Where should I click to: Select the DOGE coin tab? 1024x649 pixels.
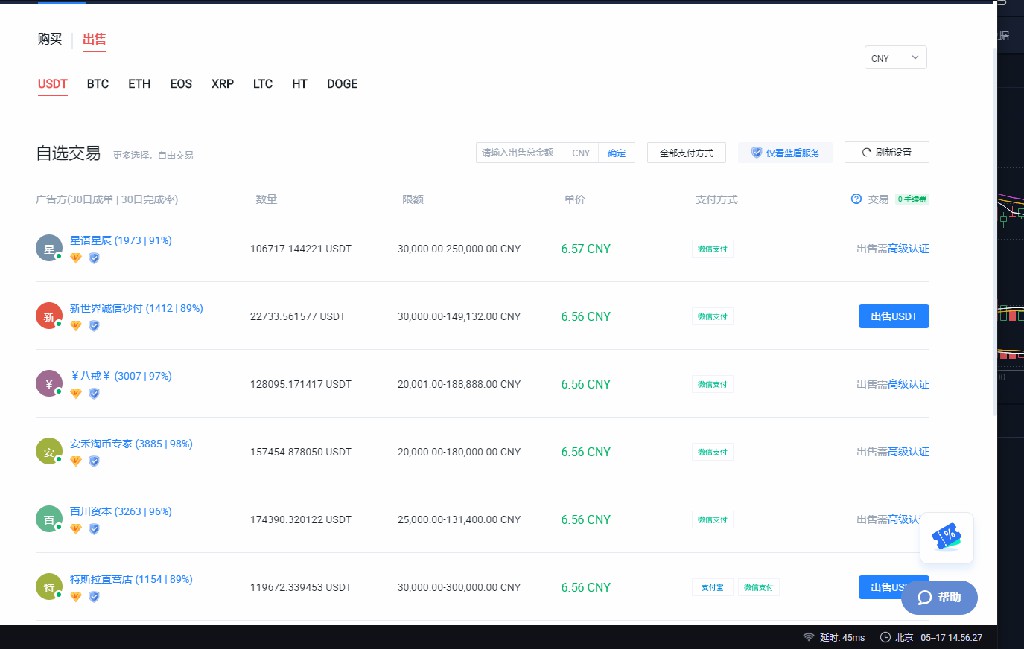[342, 84]
